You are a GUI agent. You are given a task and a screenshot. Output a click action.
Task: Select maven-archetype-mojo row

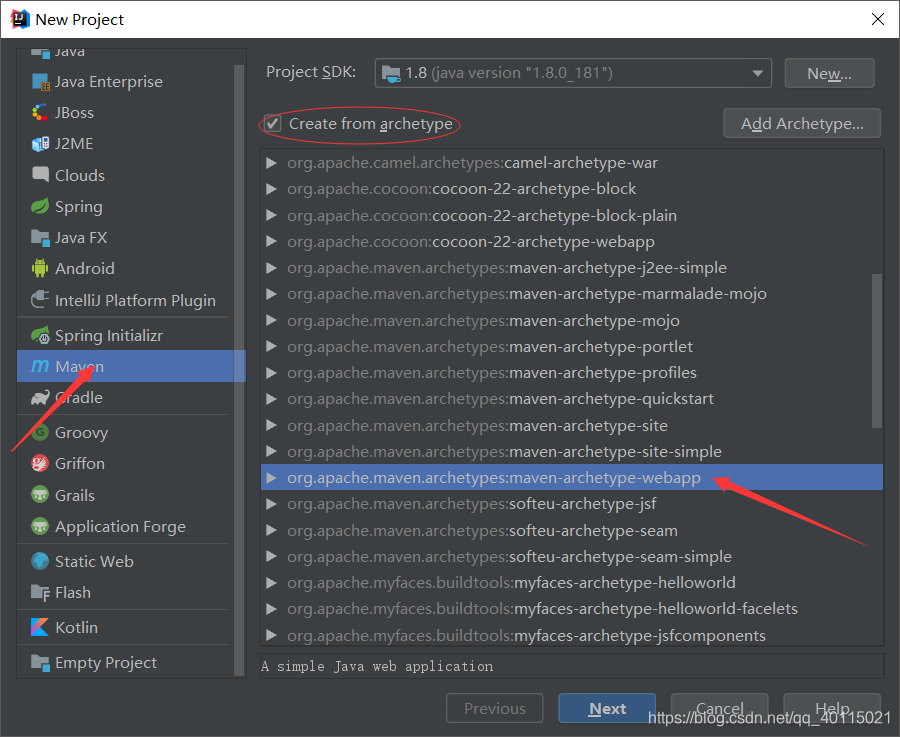[x=572, y=320]
